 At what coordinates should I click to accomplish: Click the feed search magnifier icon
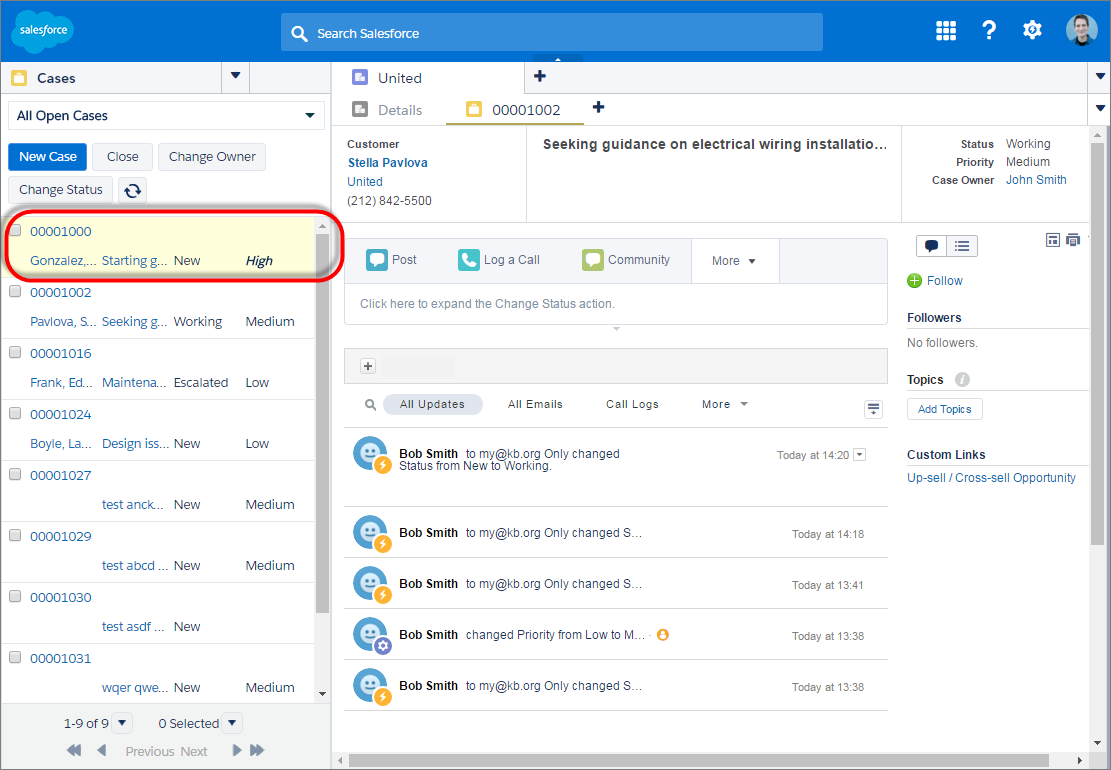click(370, 404)
